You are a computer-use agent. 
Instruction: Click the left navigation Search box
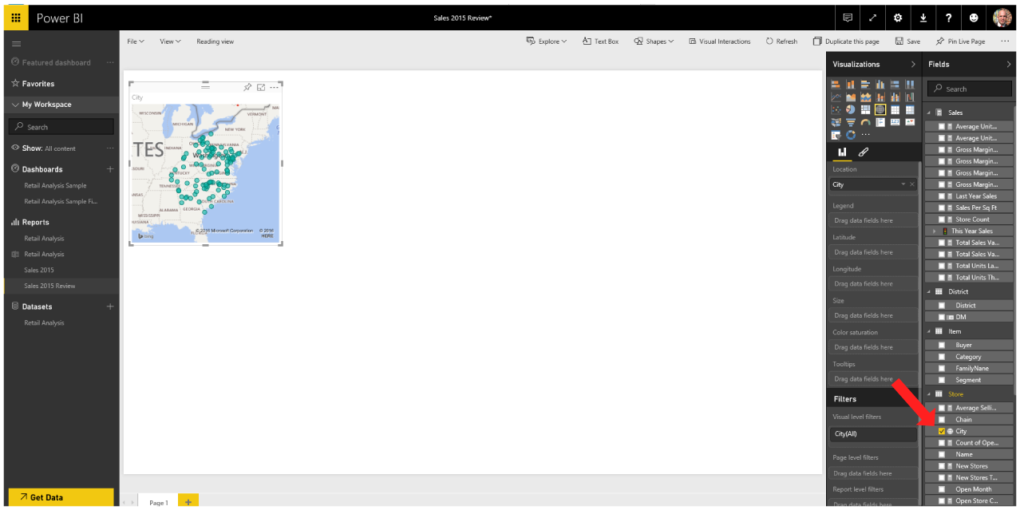coord(61,127)
